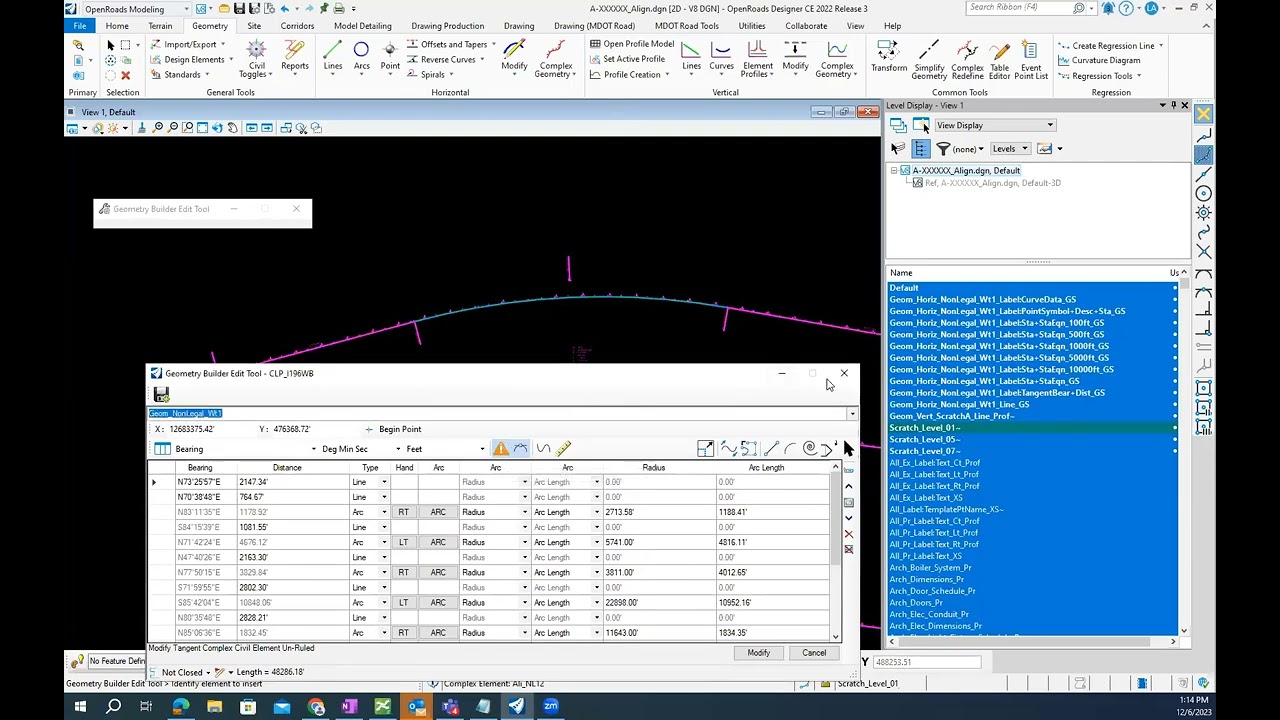The width and height of the screenshot is (1280, 720).
Task: Select the Horizontal Lines tool
Action: (x=333, y=55)
